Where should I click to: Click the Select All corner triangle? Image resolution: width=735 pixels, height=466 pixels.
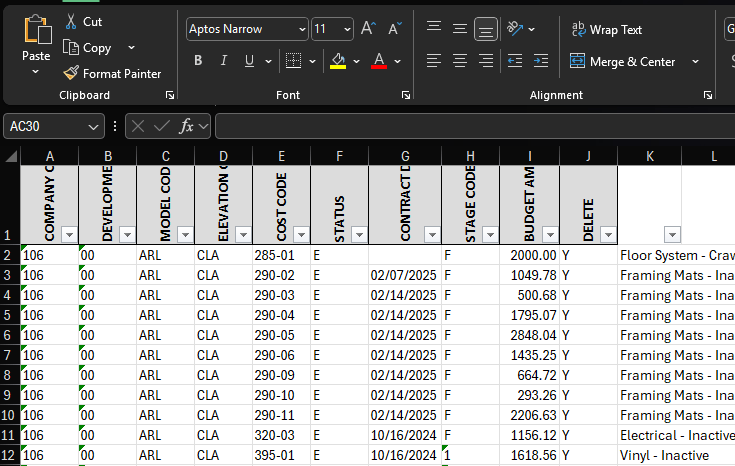(x=11, y=156)
